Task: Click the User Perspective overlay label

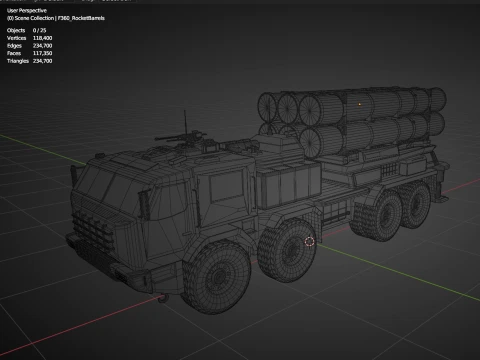Action: coord(27,10)
